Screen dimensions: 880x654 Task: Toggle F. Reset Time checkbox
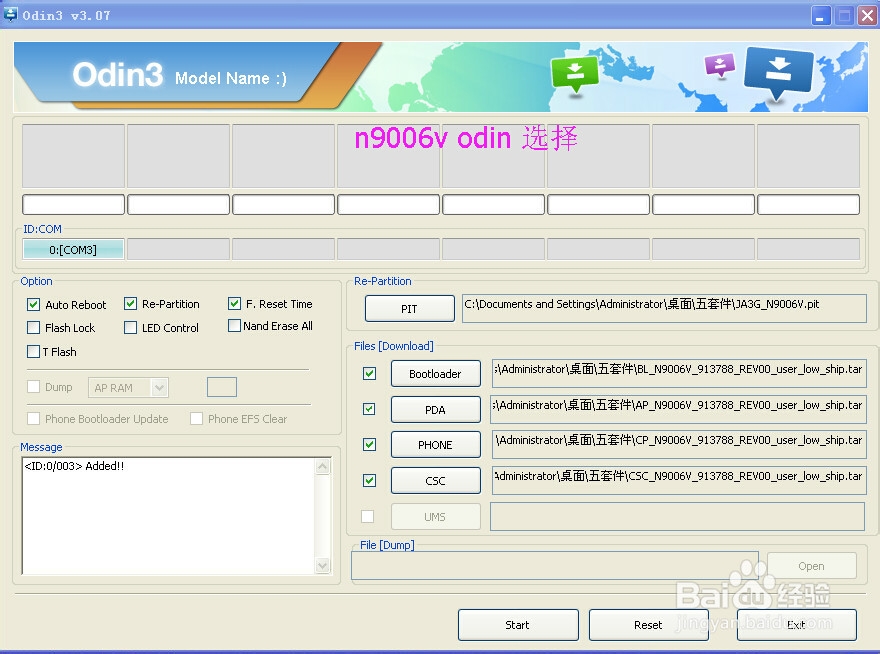click(x=234, y=304)
